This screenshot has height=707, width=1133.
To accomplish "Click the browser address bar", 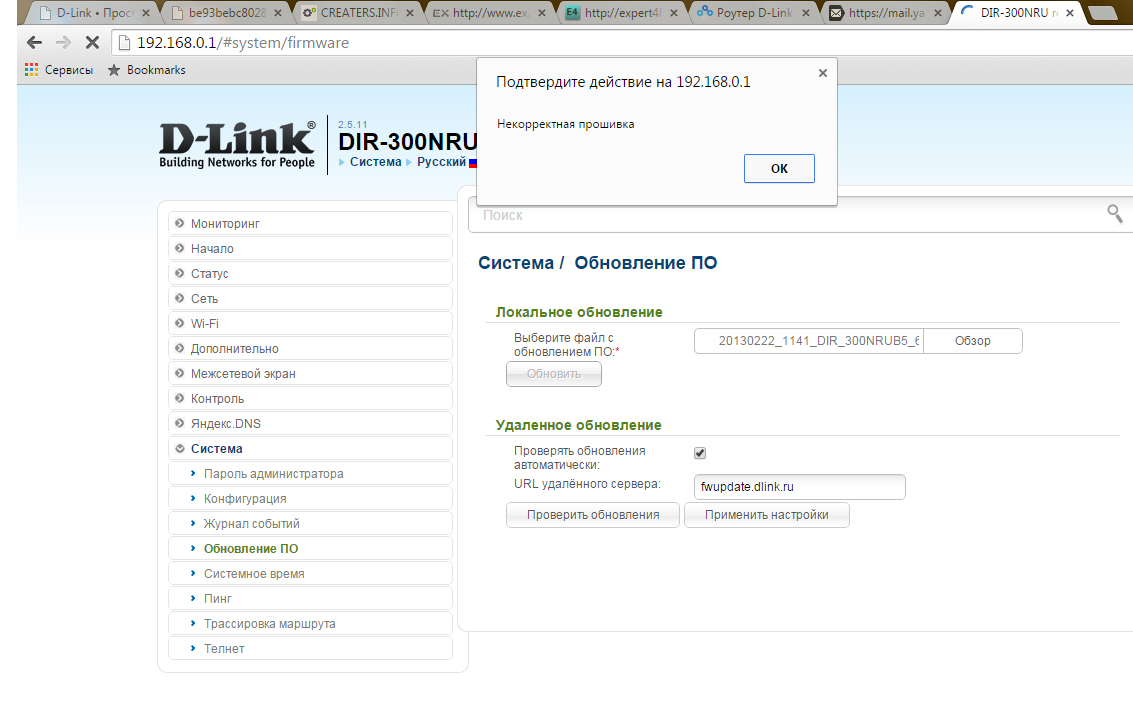I will coord(621,43).
